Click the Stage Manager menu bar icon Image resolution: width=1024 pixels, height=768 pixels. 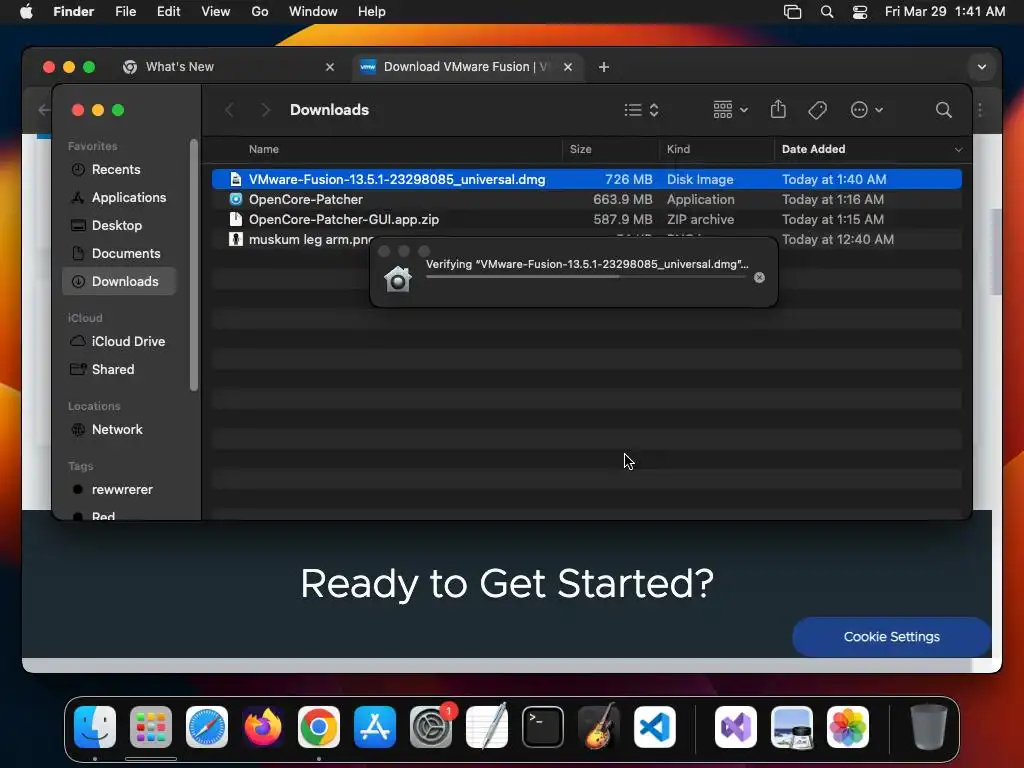pyautogui.click(x=792, y=12)
